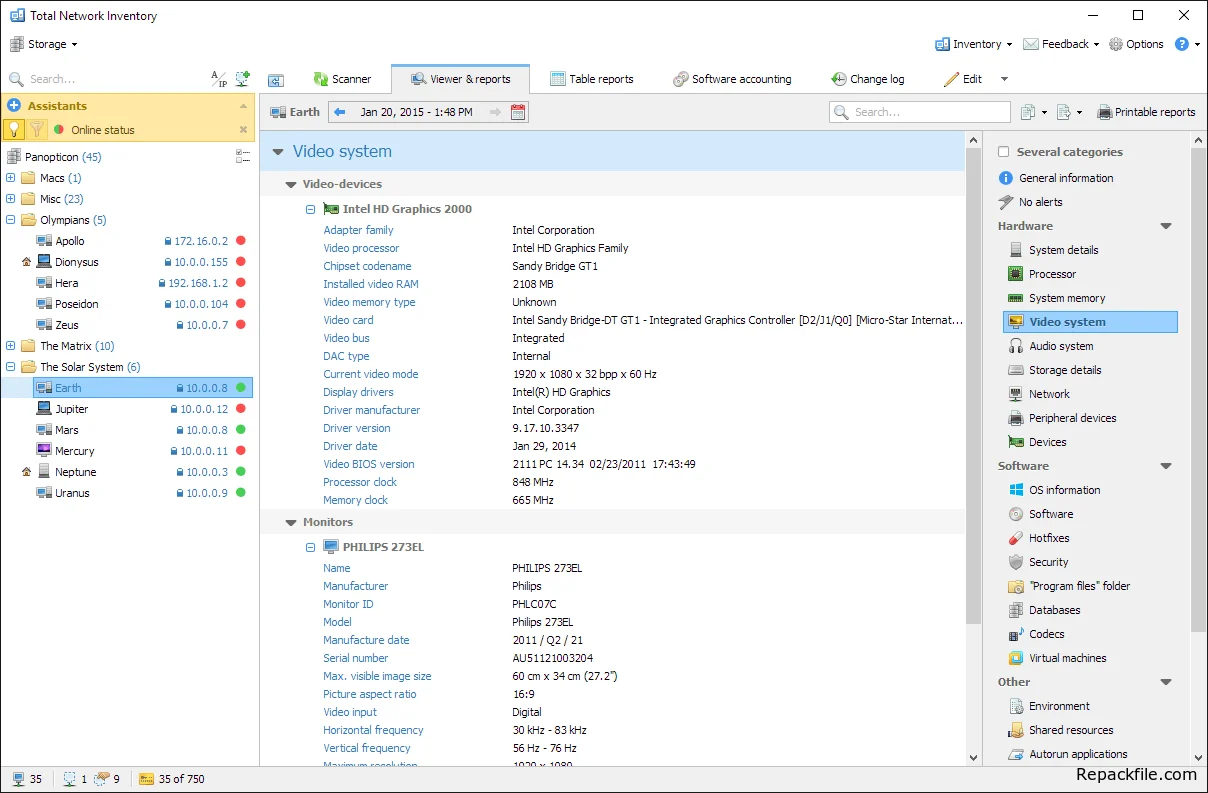Go to previous snapshot with left arrow

pos(339,112)
